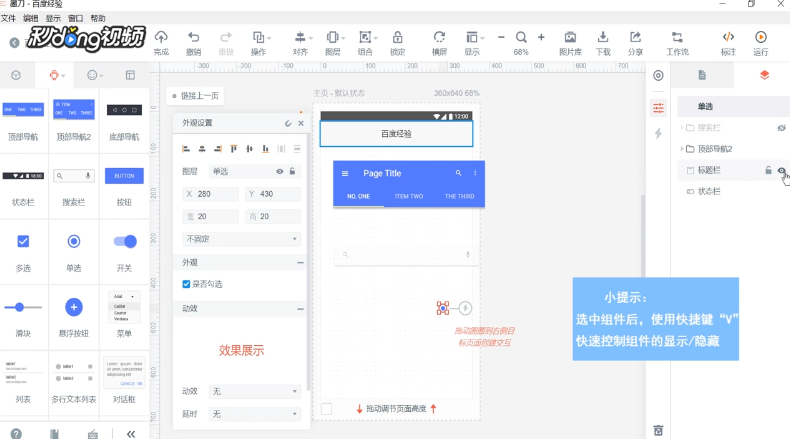Click the 分享 share icon
Image resolution: width=790 pixels, height=439 pixels.
pyautogui.click(x=635, y=37)
